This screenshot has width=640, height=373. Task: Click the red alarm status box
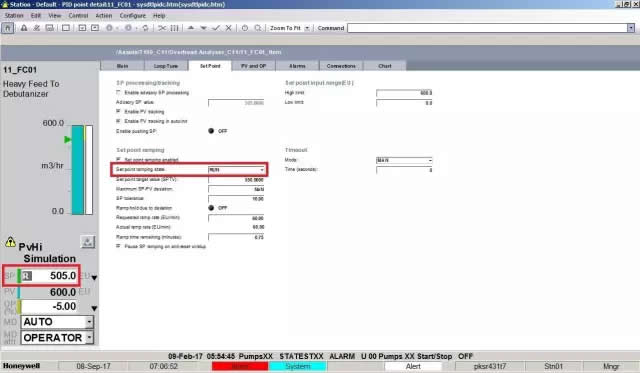[240, 366]
